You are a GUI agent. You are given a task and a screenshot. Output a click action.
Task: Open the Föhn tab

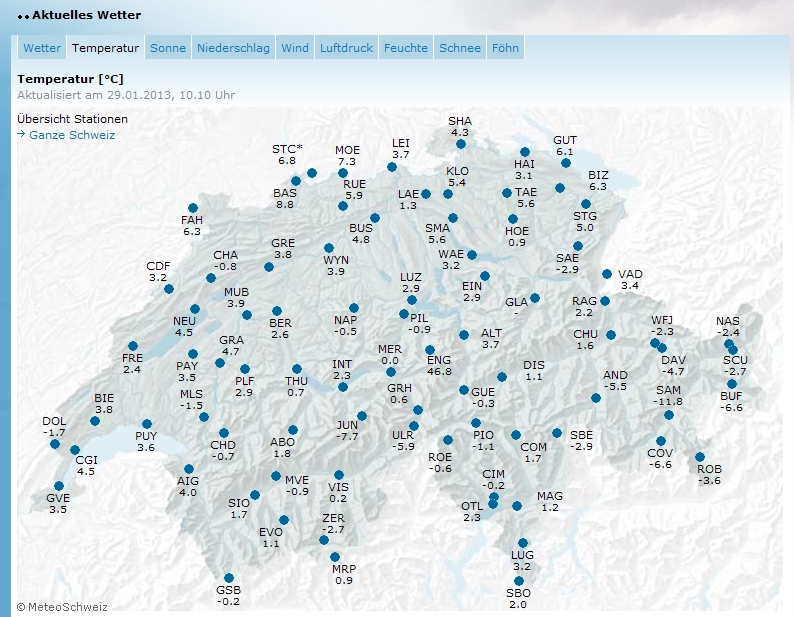pyautogui.click(x=505, y=48)
